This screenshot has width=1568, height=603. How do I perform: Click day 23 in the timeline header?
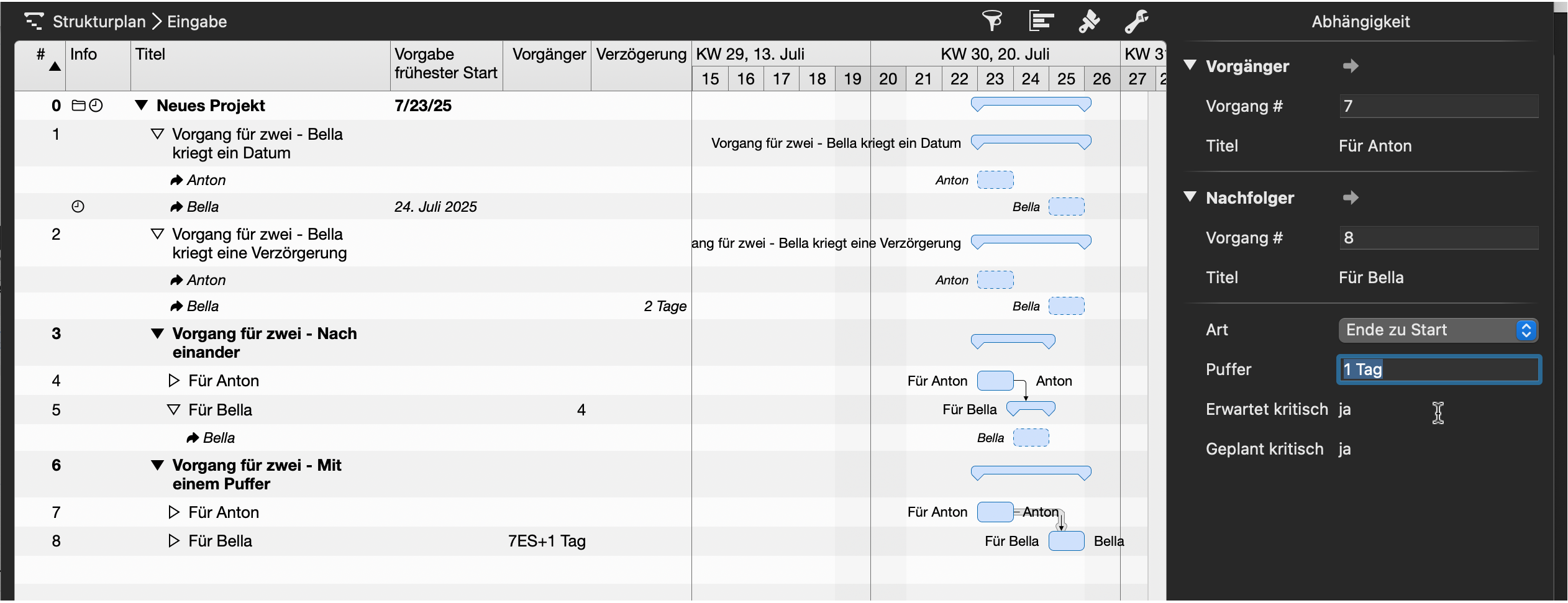click(995, 79)
